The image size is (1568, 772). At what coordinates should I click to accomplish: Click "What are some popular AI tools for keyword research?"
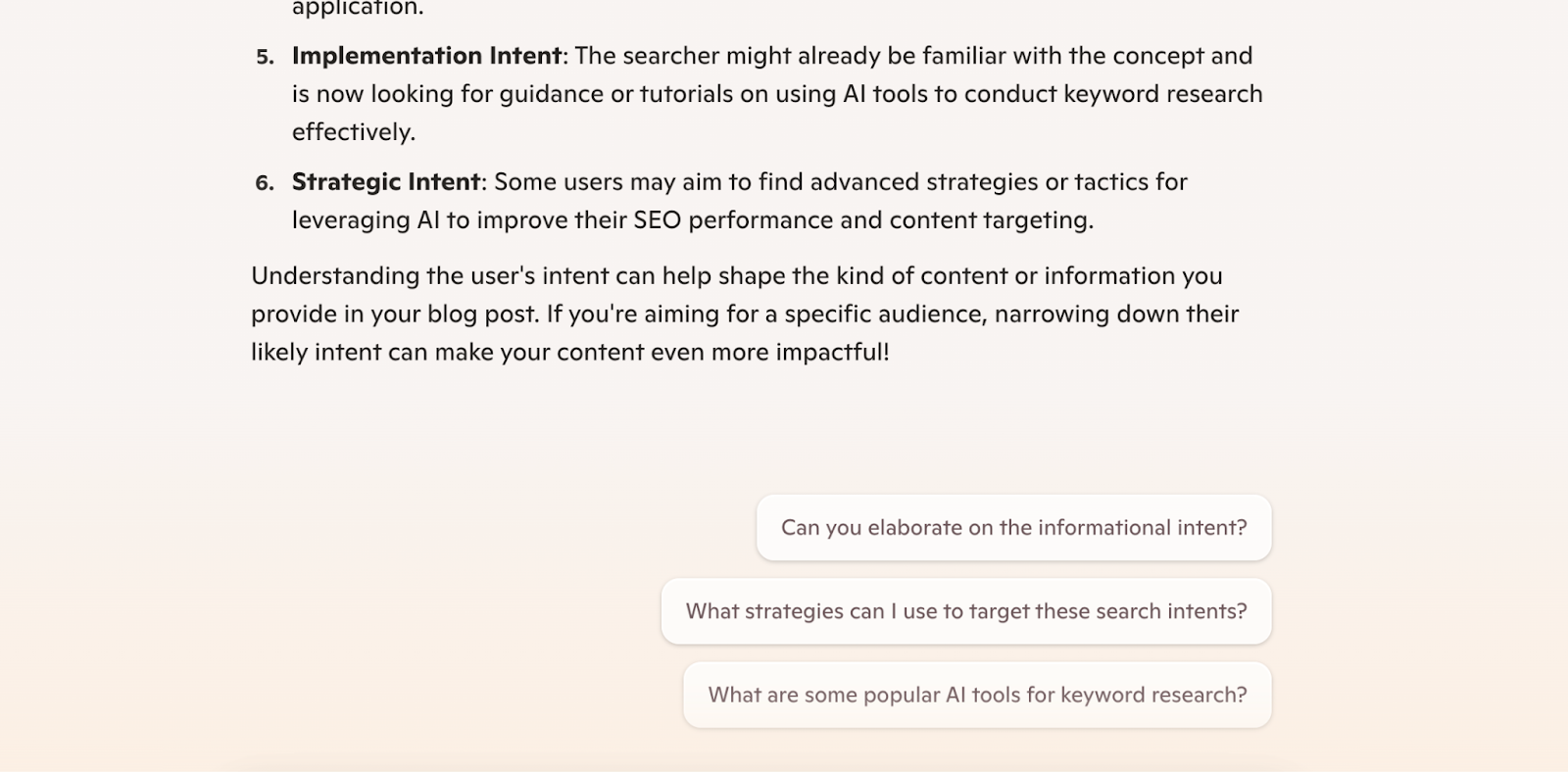(x=975, y=694)
